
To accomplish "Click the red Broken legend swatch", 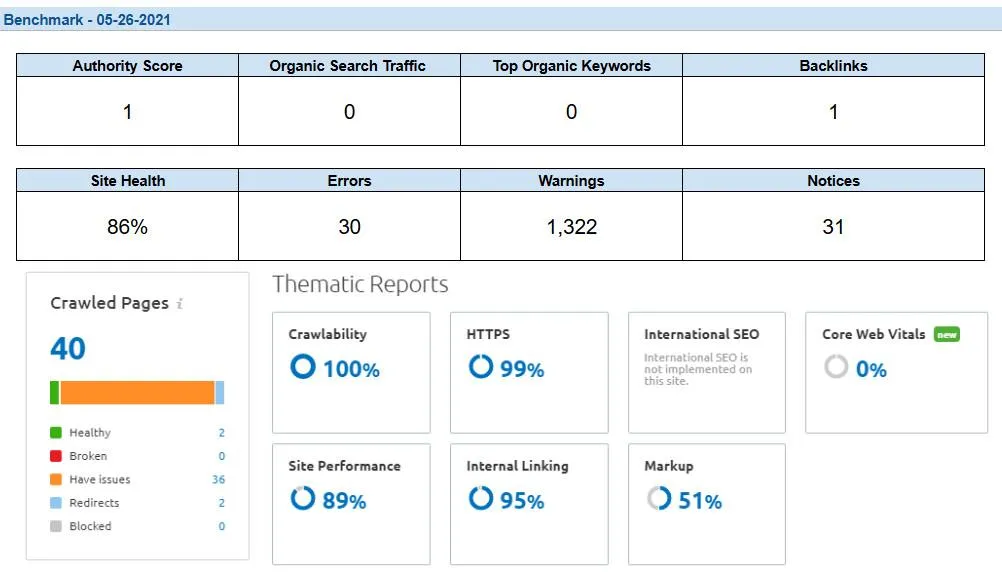I will point(56,456).
